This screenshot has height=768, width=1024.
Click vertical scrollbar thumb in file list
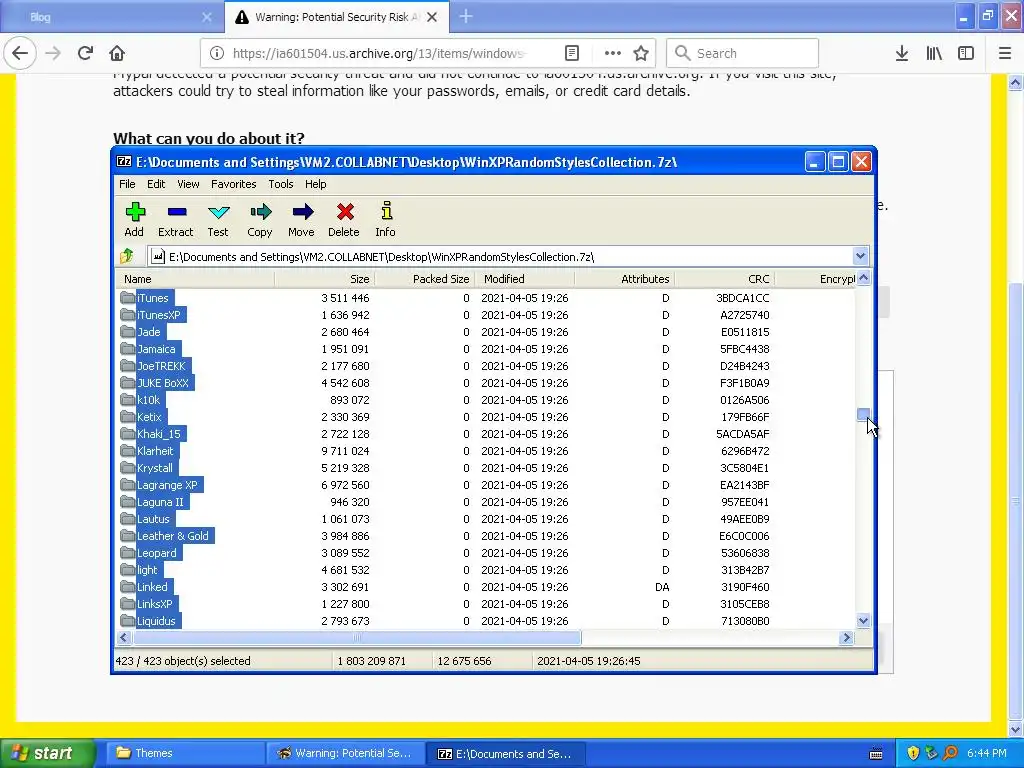863,415
